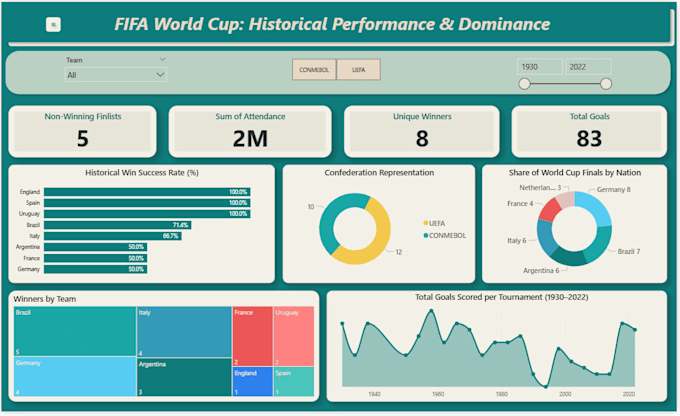Viewport: 680px width, 416px height.
Task: Click the left year slider handle
Action: click(x=524, y=84)
